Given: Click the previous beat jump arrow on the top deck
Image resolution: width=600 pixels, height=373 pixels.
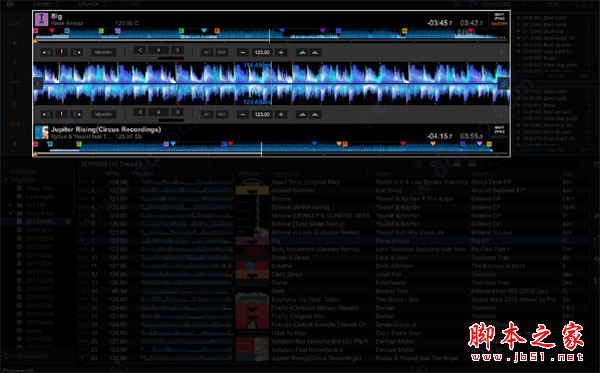Looking at the screenshot, I should pyautogui.click(x=140, y=50).
